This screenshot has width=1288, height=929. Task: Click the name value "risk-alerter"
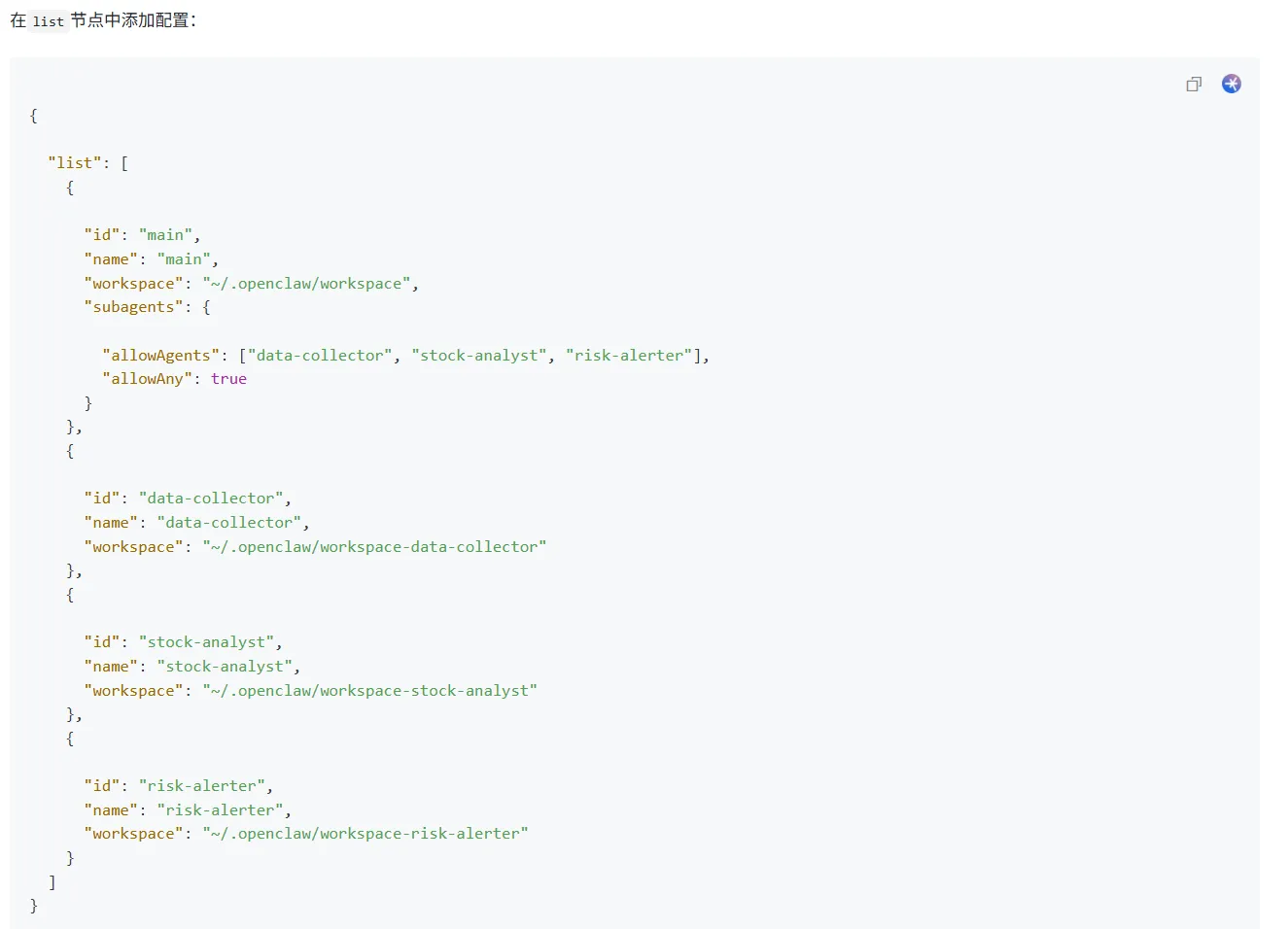221,810
